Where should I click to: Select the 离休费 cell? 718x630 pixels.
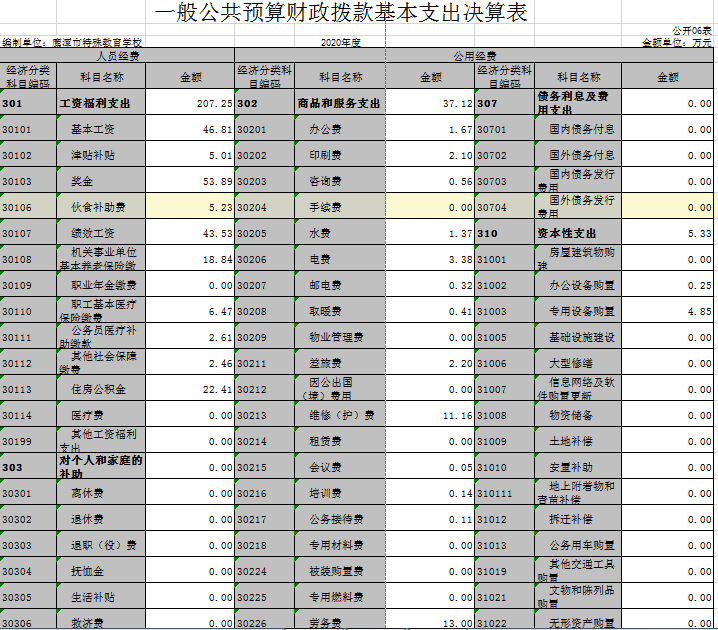101,492
